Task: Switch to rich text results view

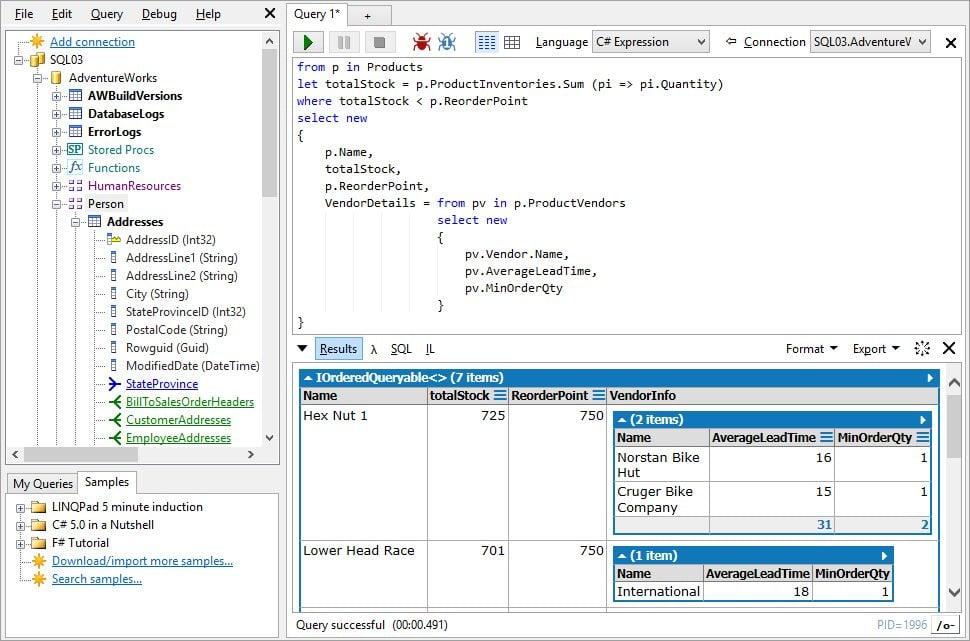Action: (487, 42)
